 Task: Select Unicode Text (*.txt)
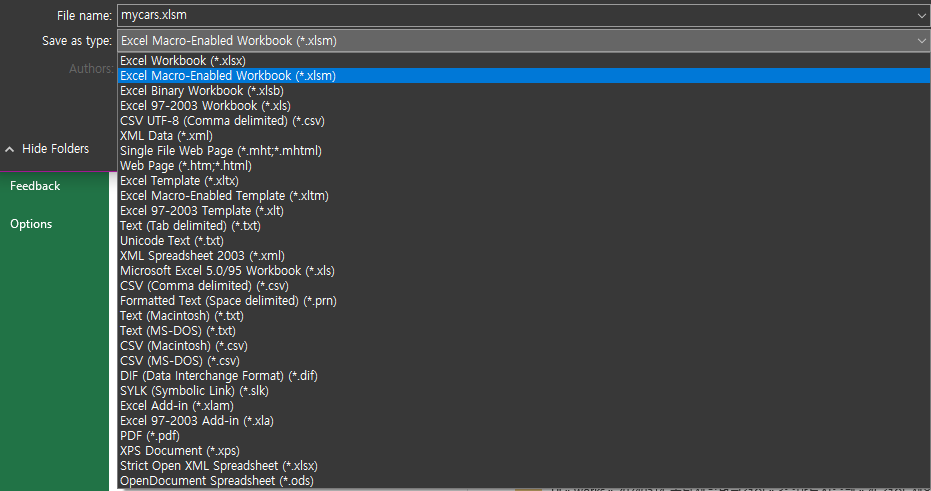coord(524,240)
